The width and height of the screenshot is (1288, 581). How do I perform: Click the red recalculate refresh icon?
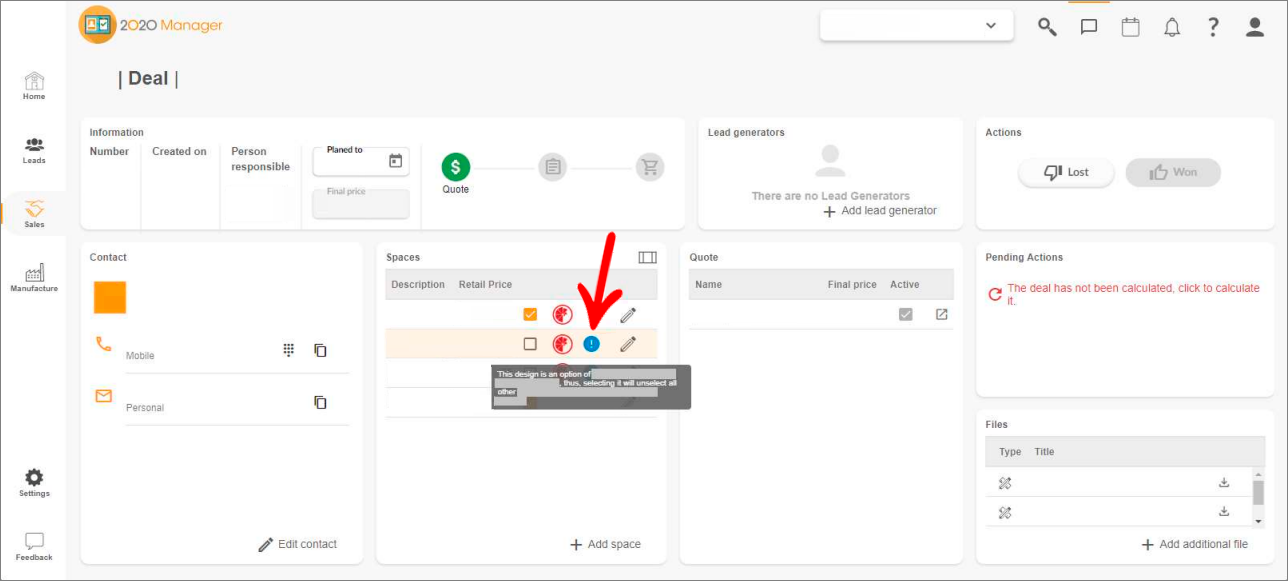[994, 294]
